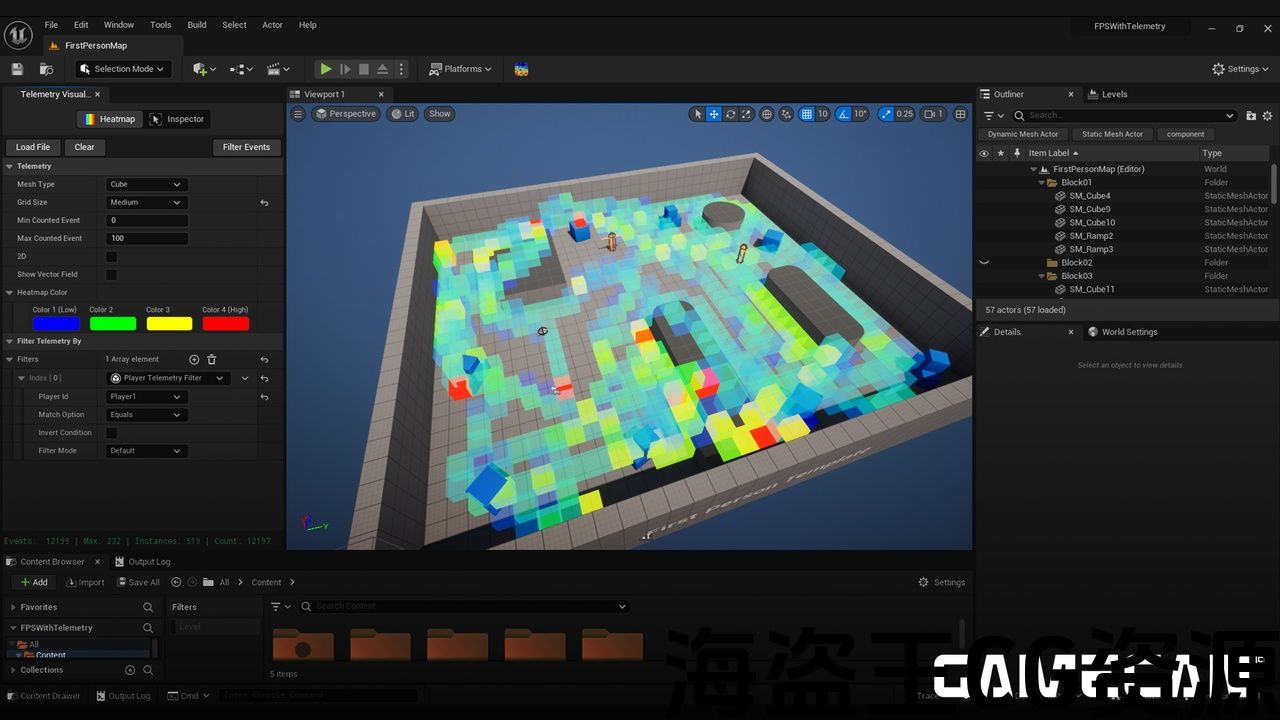The width and height of the screenshot is (1280, 720).
Task: Enable the Invert Condition checkbox
Action: tap(111, 433)
